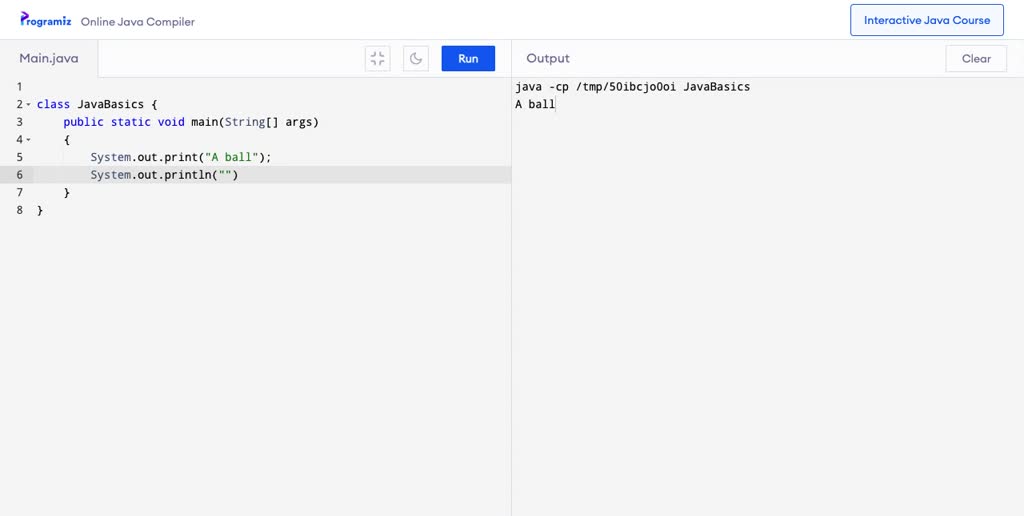
Task: Click inside the "A ball" string on line 5
Action: pyautogui.click(x=232, y=157)
